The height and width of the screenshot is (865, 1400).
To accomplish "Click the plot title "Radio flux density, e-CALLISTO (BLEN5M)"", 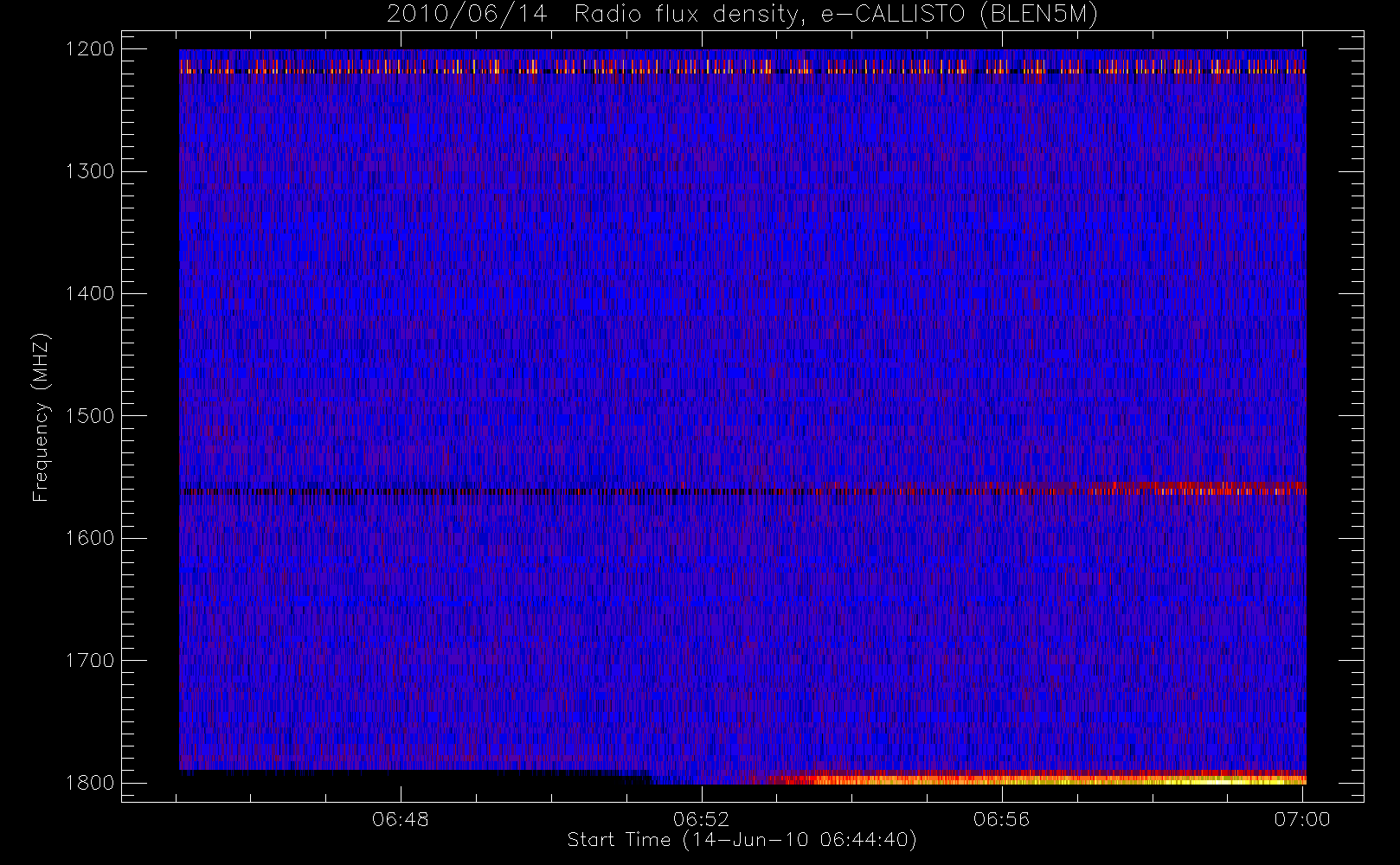I will tap(836, 15).
